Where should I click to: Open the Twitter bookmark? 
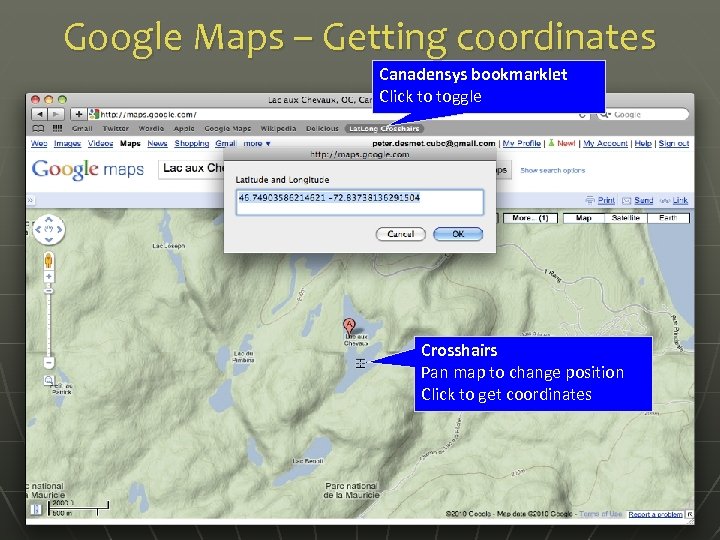[116, 129]
